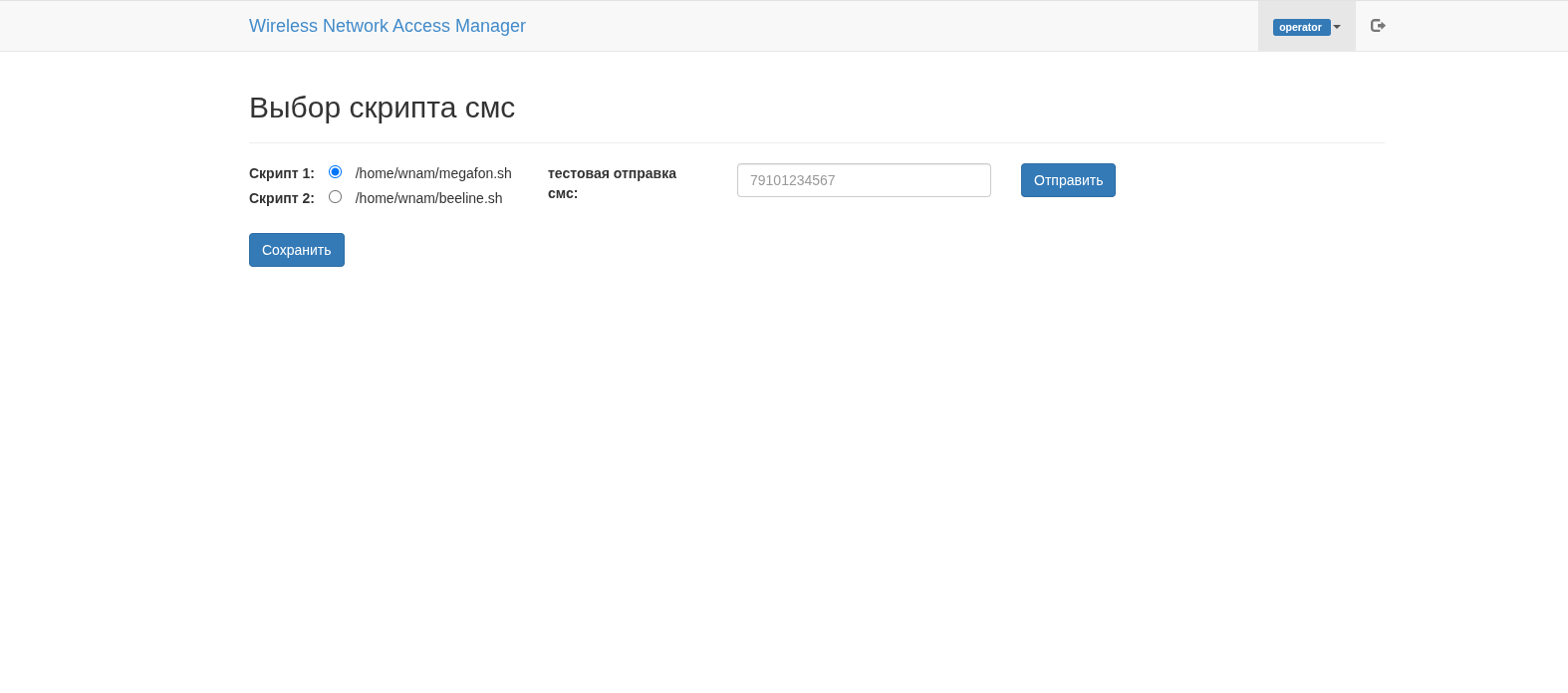Open the Wireless Network Access Manager home link

387,26
